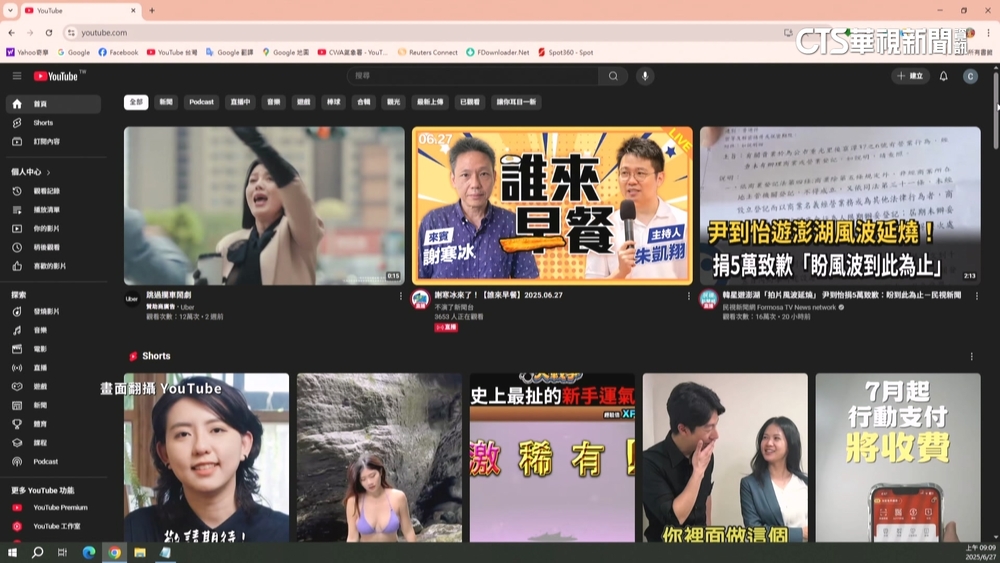The width and height of the screenshot is (1000, 563).
Task: Open 音樂 music in Explore section
Action: (54, 330)
